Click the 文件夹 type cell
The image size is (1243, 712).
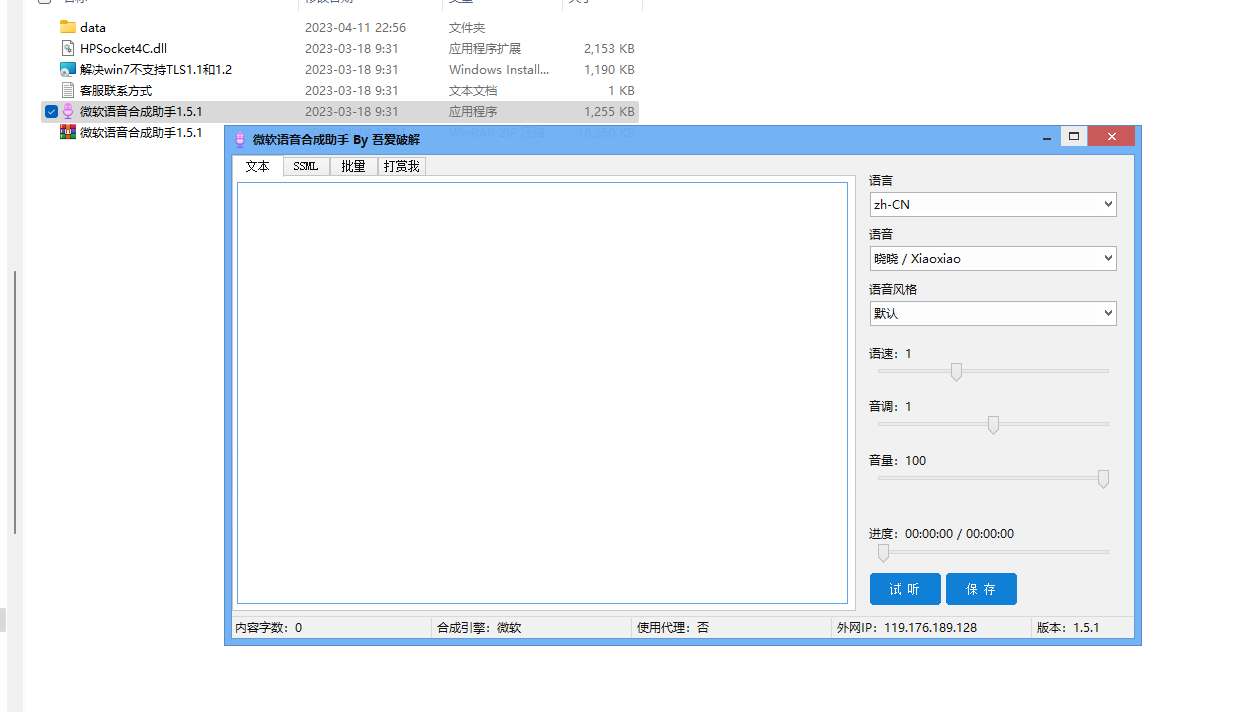pyautogui.click(x=467, y=27)
